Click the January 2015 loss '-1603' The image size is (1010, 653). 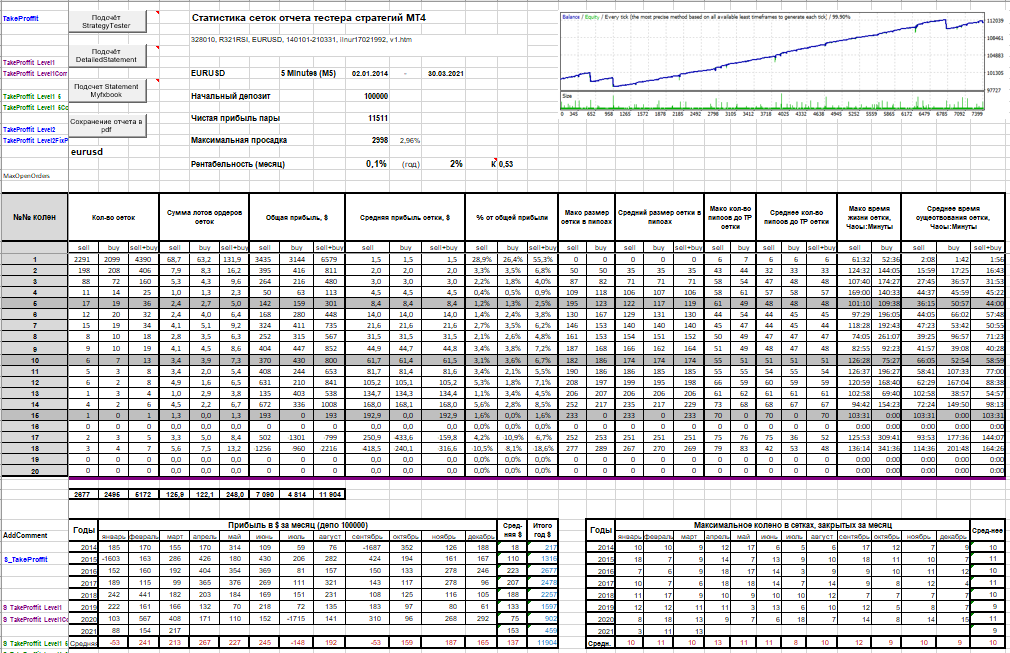coord(113,559)
